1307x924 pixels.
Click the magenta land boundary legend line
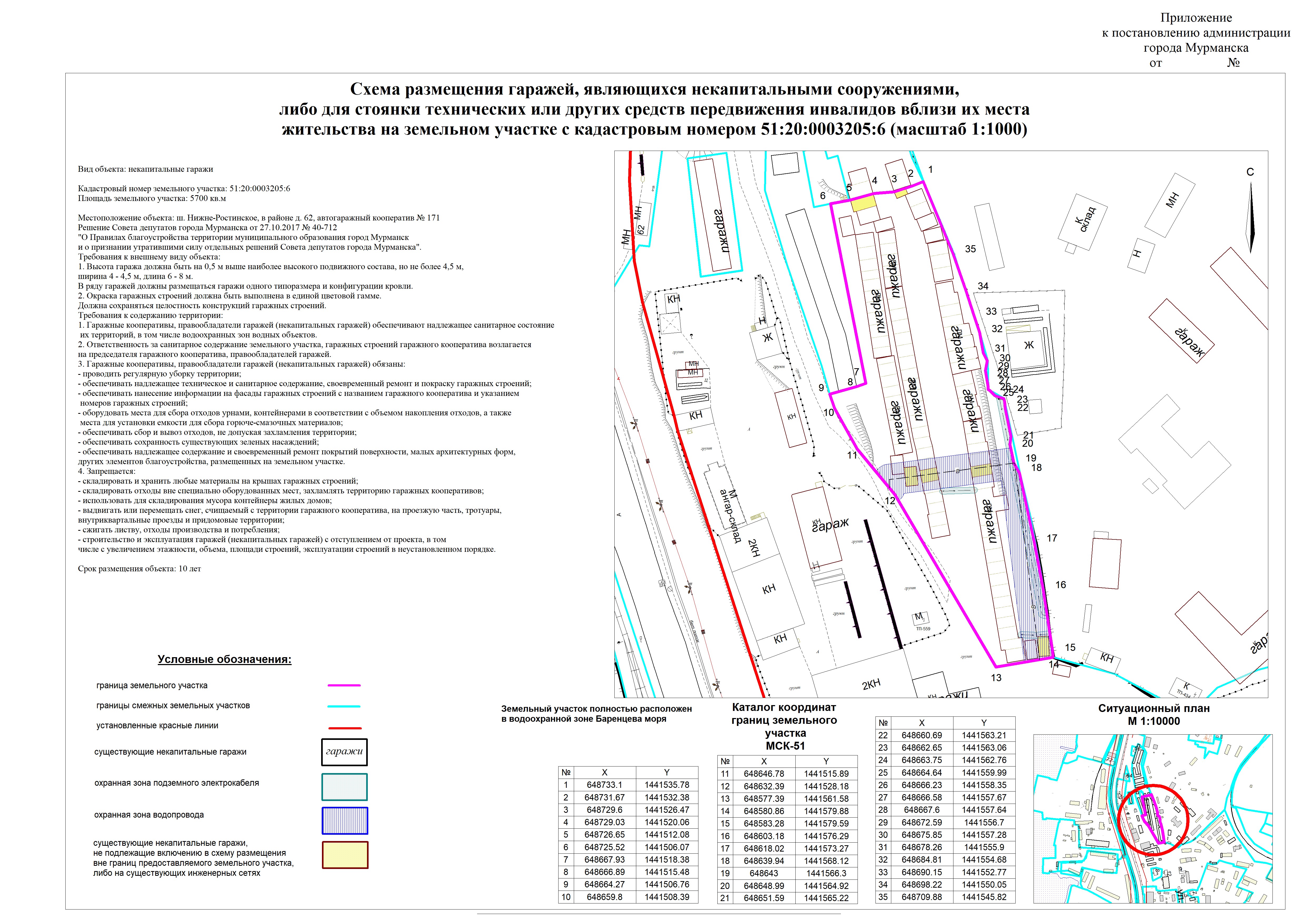(x=344, y=686)
